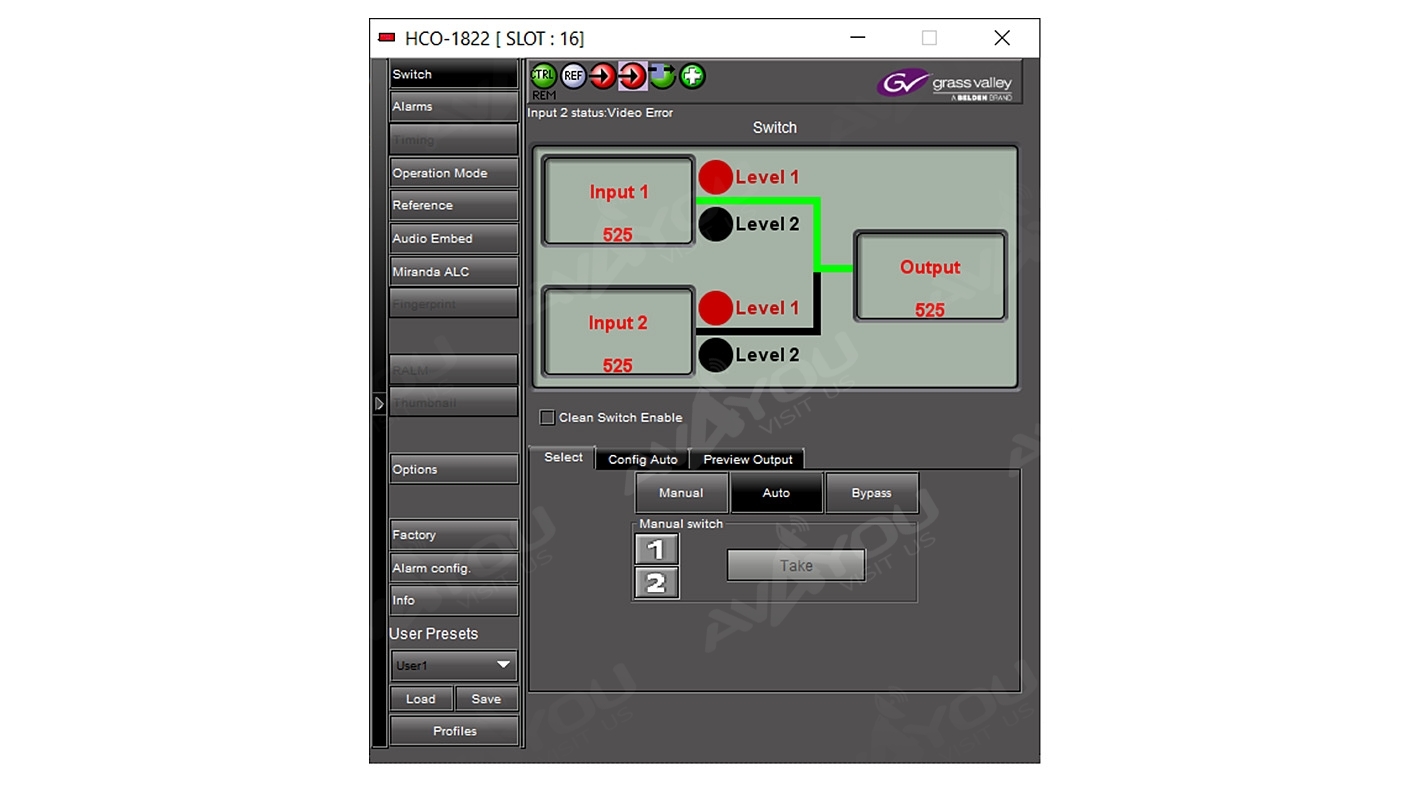Open the Audio Embed panel

[453, 239]
